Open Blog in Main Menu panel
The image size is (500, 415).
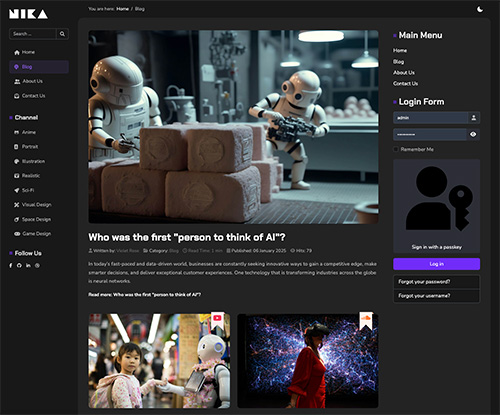398,62
